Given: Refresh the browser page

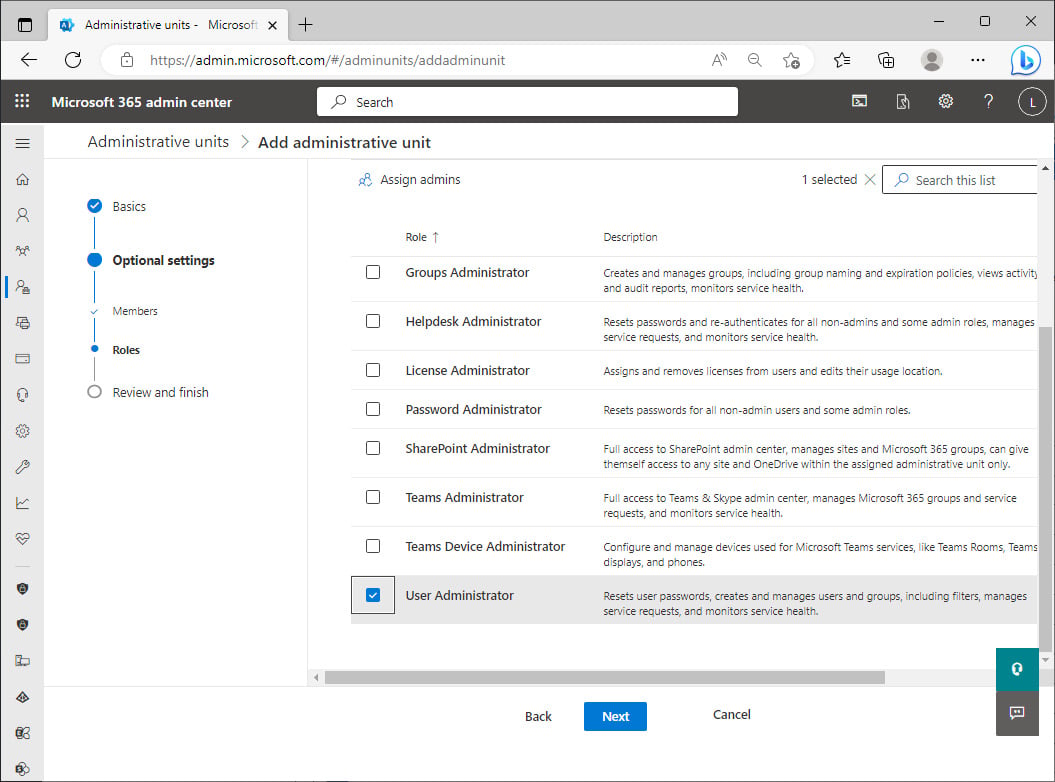Looking at the screenshot, I should [x=73, y=60].
